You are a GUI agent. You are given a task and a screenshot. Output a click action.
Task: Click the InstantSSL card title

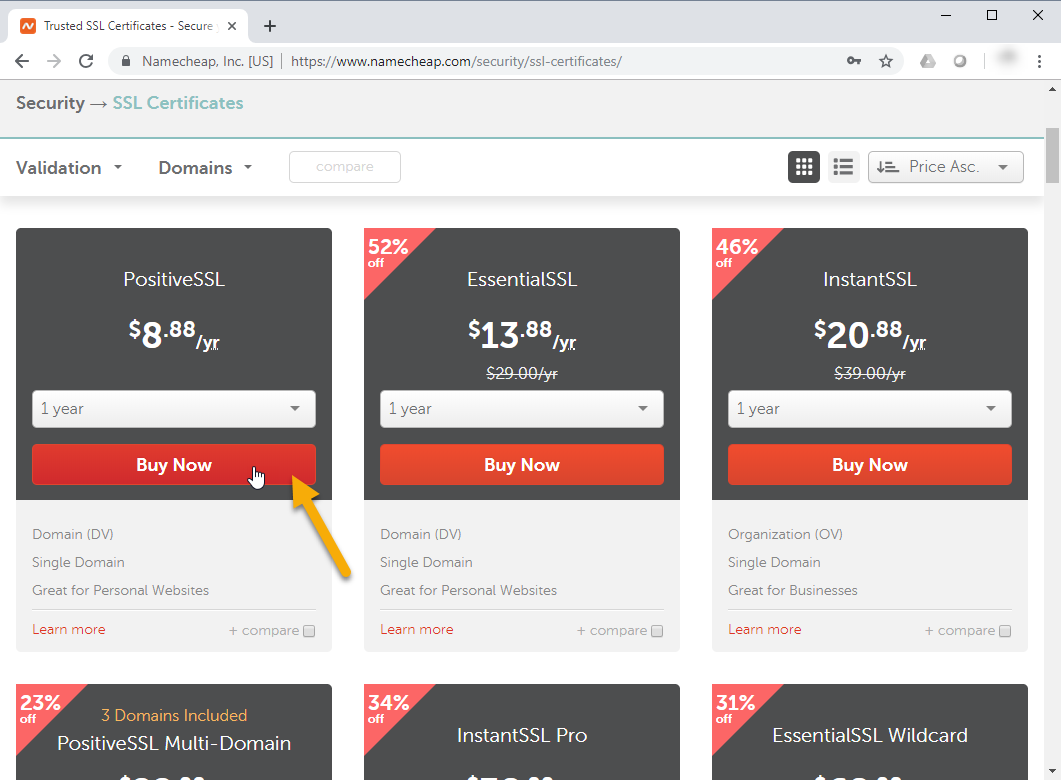870,280
